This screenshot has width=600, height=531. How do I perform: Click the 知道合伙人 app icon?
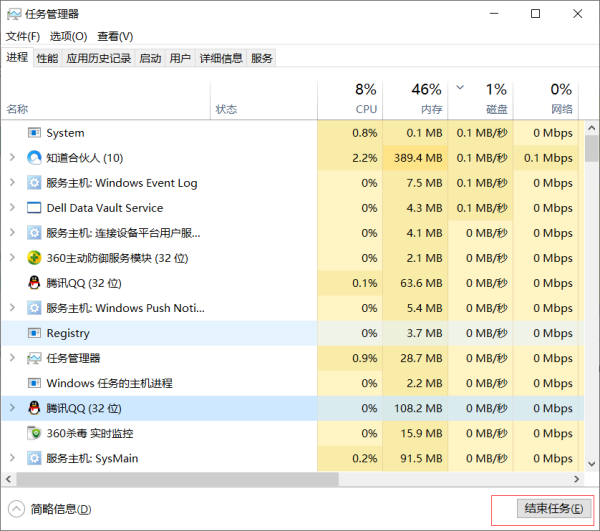click(x=34, y=158)
